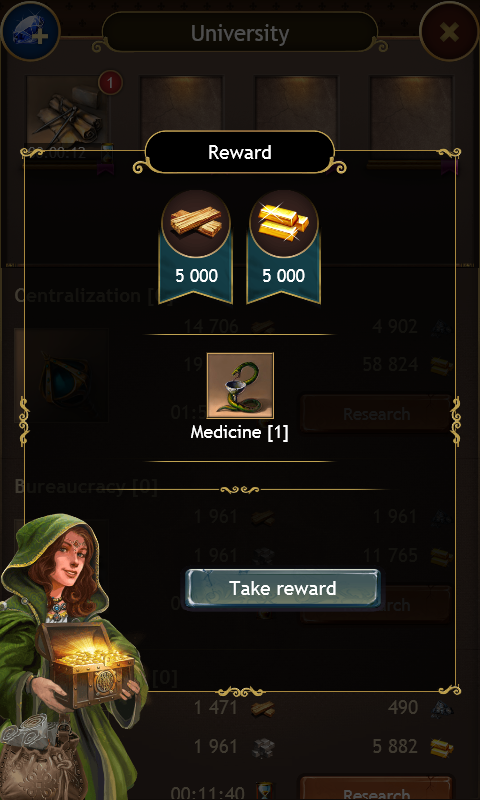Select the wood planks reward icon

[x=196, y=223]
